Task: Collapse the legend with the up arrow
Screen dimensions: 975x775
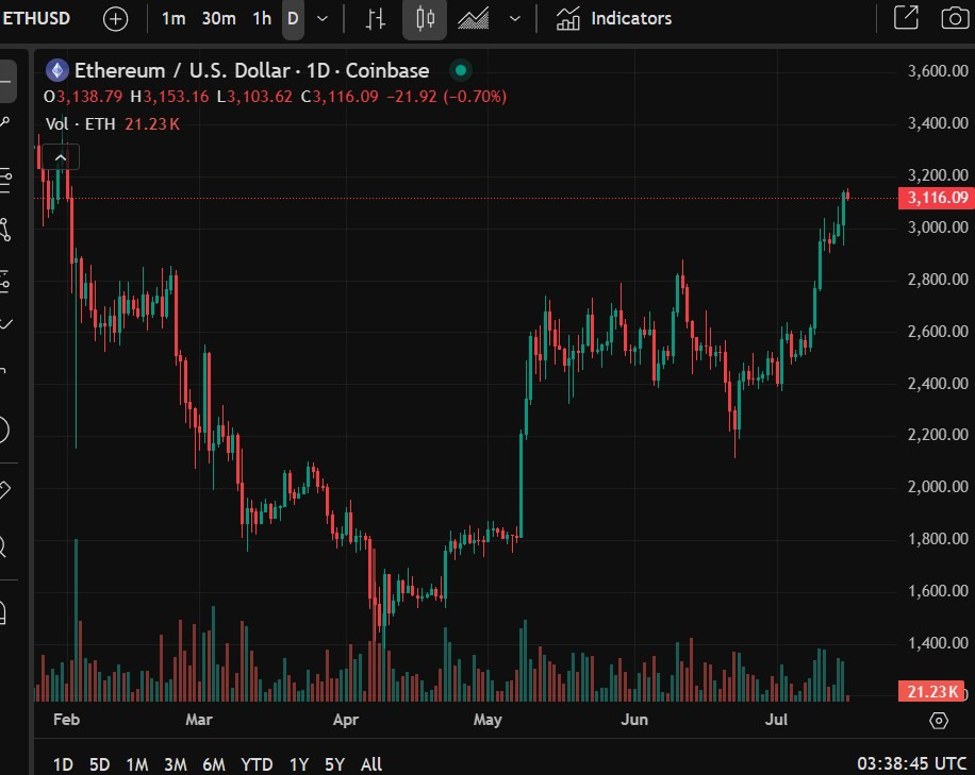Action: [x=60, y=157]
